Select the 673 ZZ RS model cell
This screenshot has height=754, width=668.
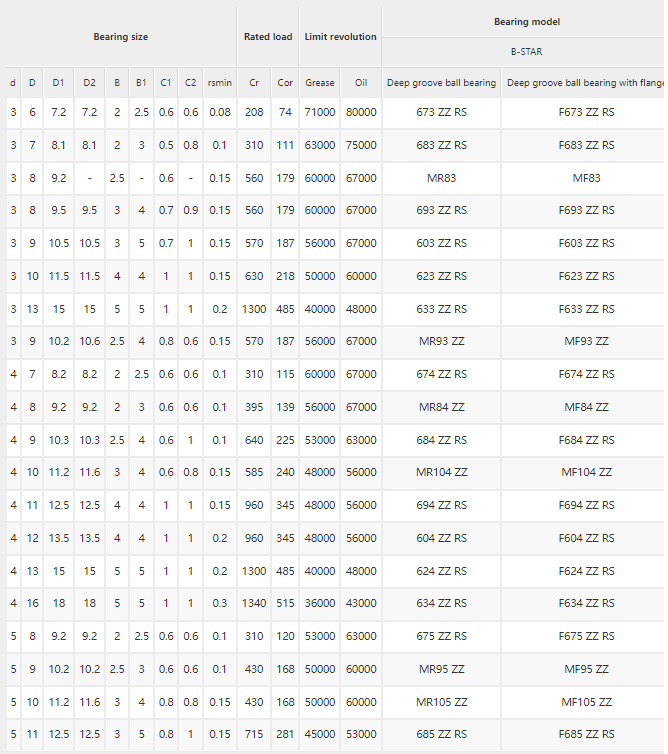coord(441,112)
